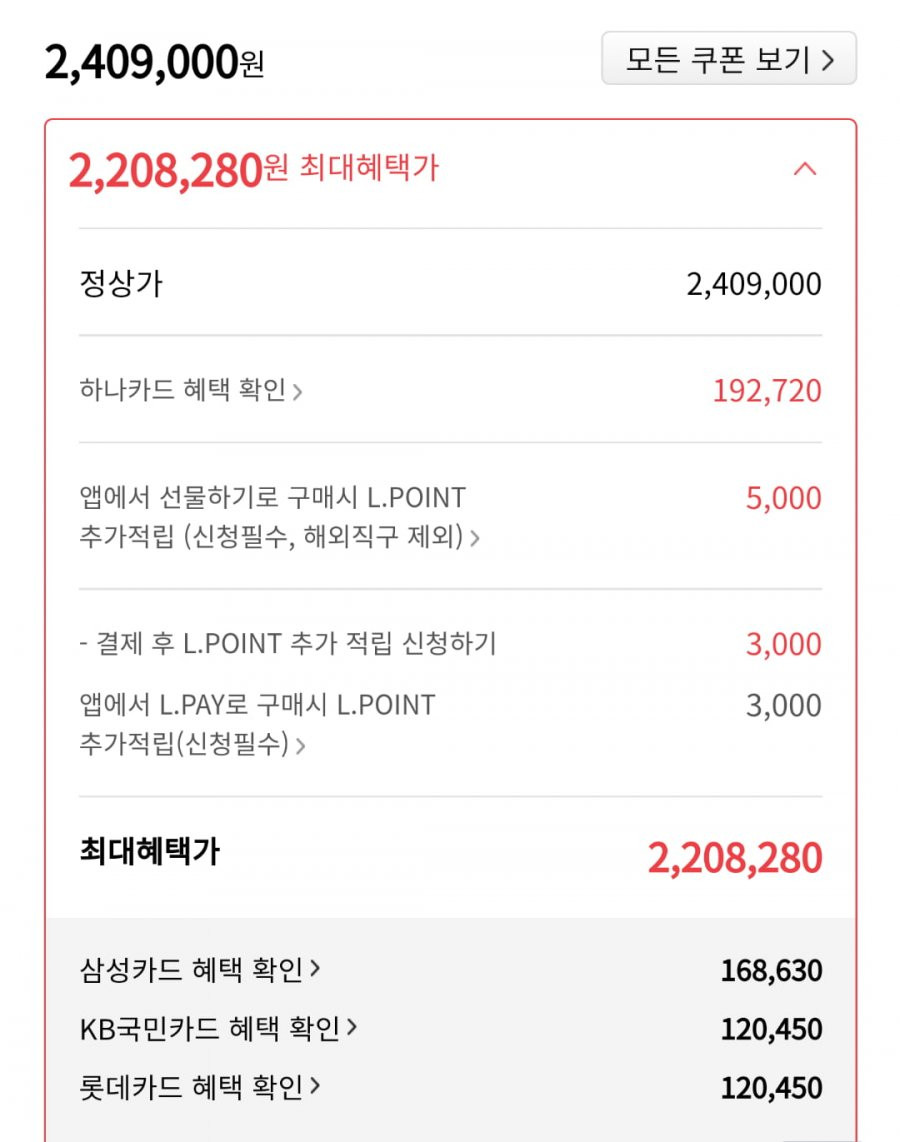This screenshot has height=1142, width=900.
Task: Click chevron next to 하나카드 혜택 확인
Action: (297, 393)
